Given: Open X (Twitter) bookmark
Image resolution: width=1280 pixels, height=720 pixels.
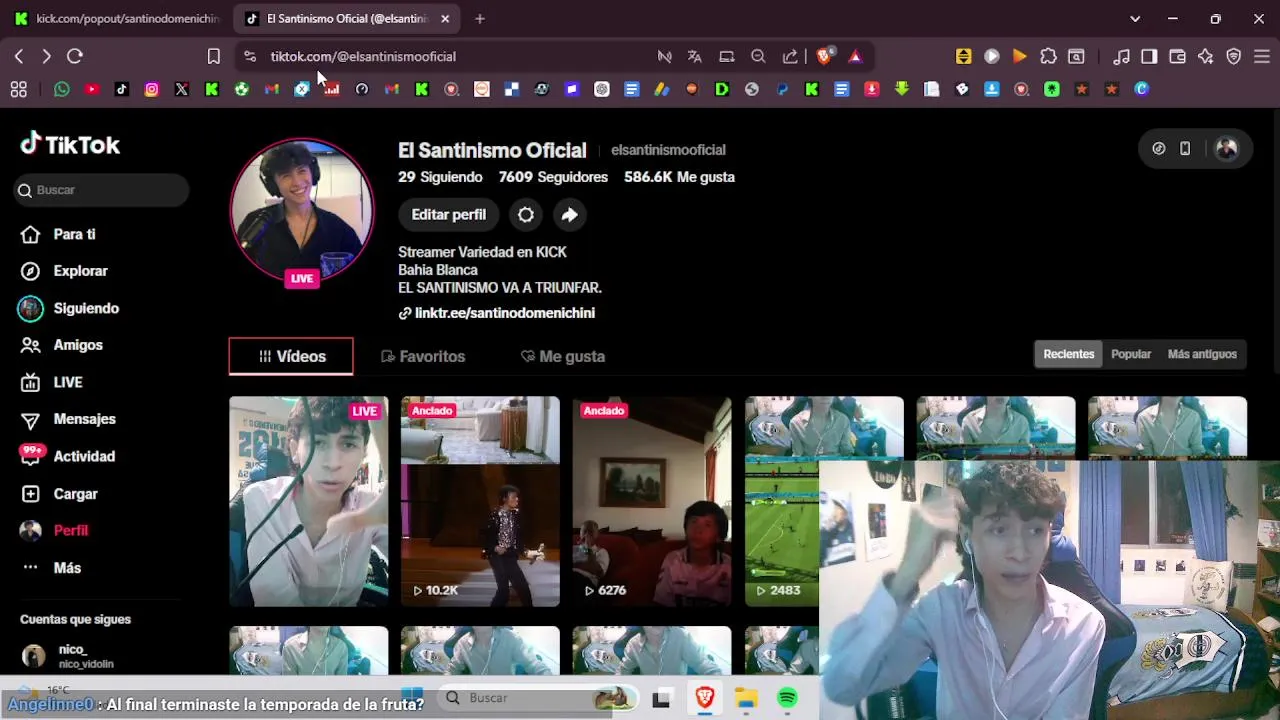Looking at the screenshot, I should click(182, 89).
